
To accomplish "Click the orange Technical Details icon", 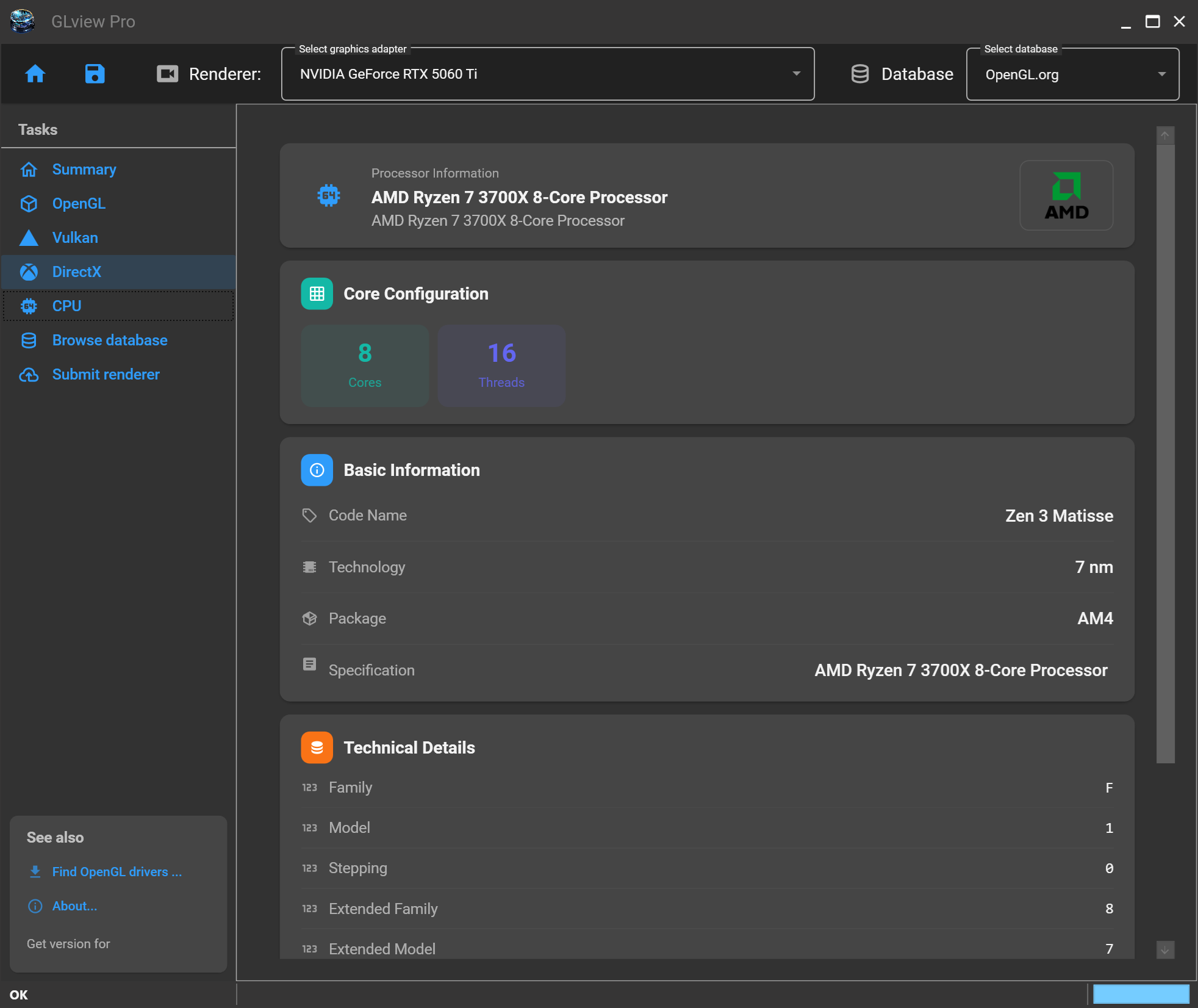I will pyautogui.click(x=317, y=747).
